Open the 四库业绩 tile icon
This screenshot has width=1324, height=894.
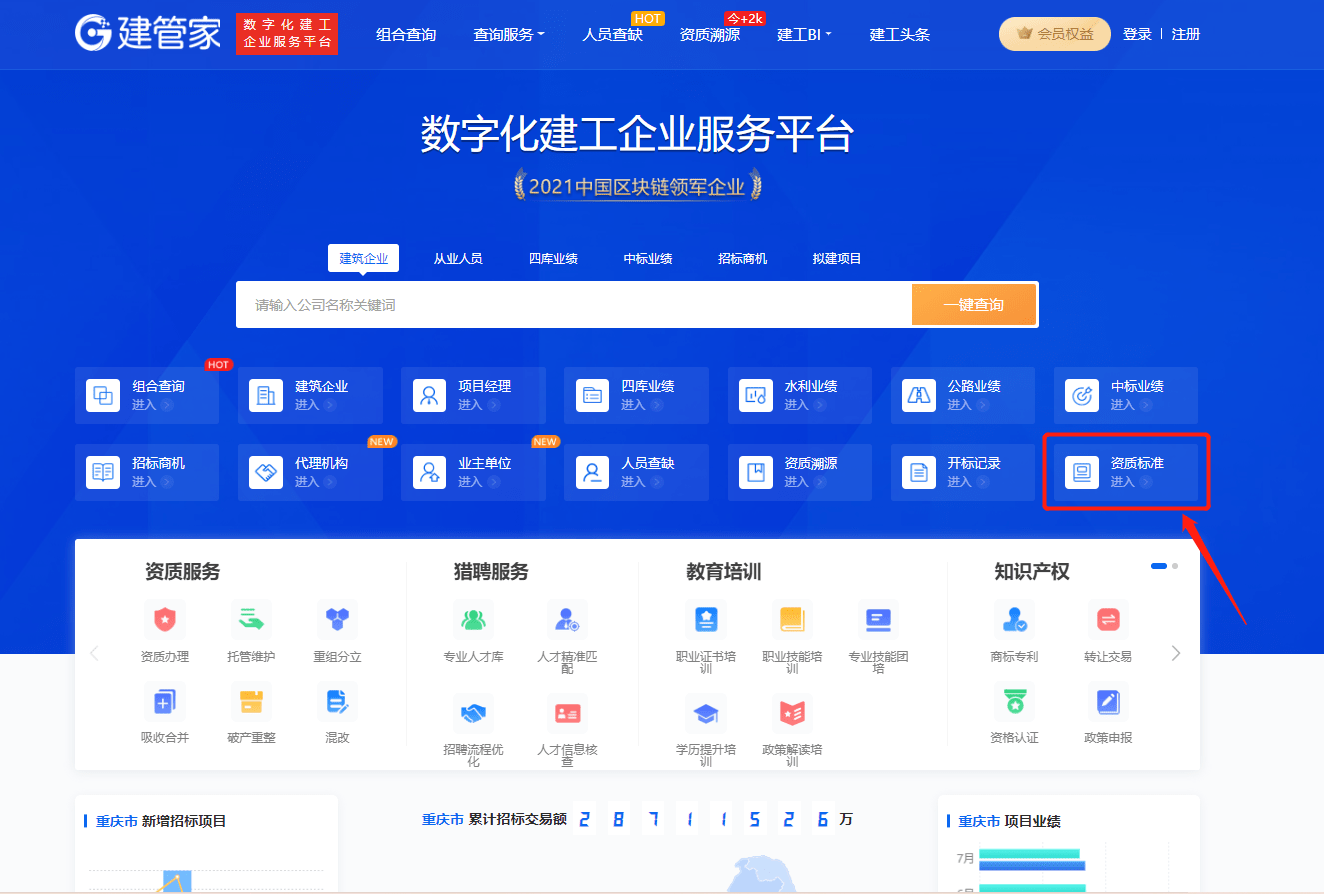tap(592, 395)
